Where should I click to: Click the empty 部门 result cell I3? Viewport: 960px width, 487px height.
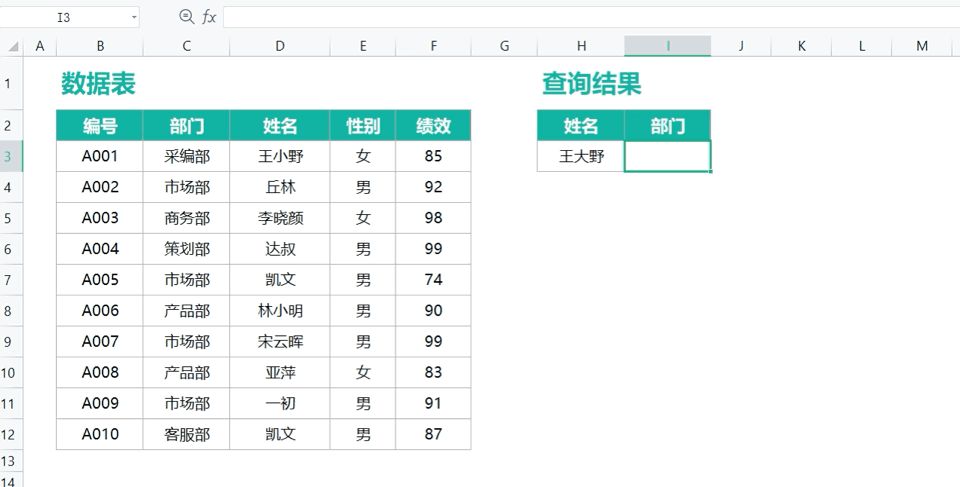pyautogui.click(x=667, y=156)
